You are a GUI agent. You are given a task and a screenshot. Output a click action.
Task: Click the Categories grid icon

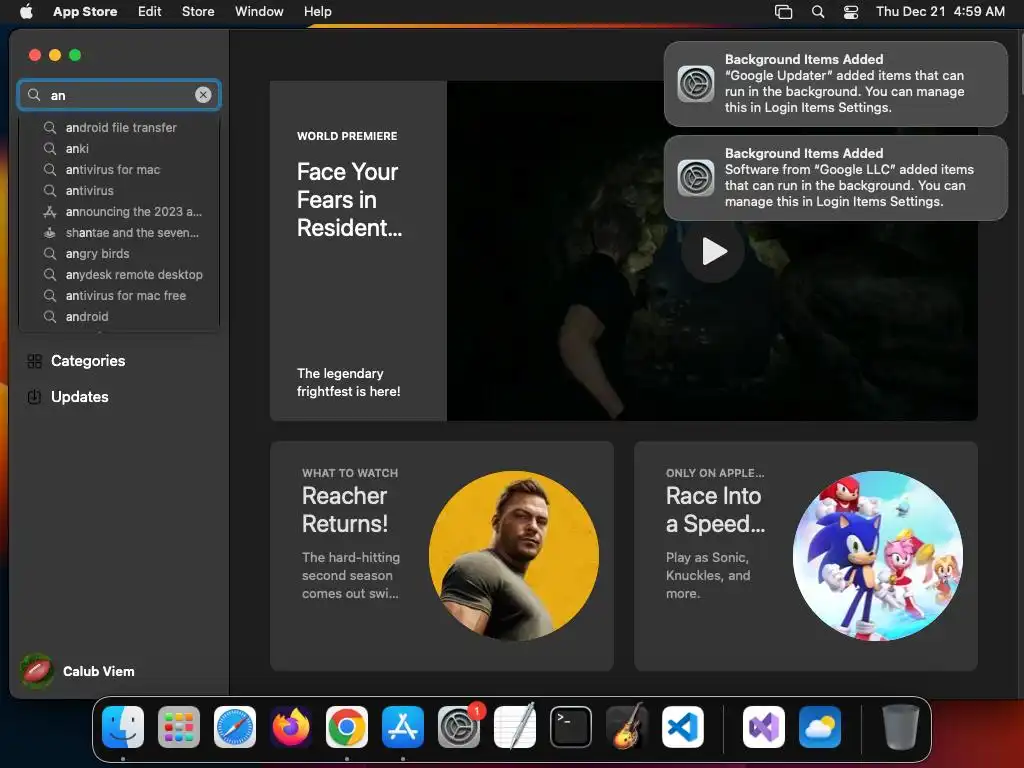(35, 361)
